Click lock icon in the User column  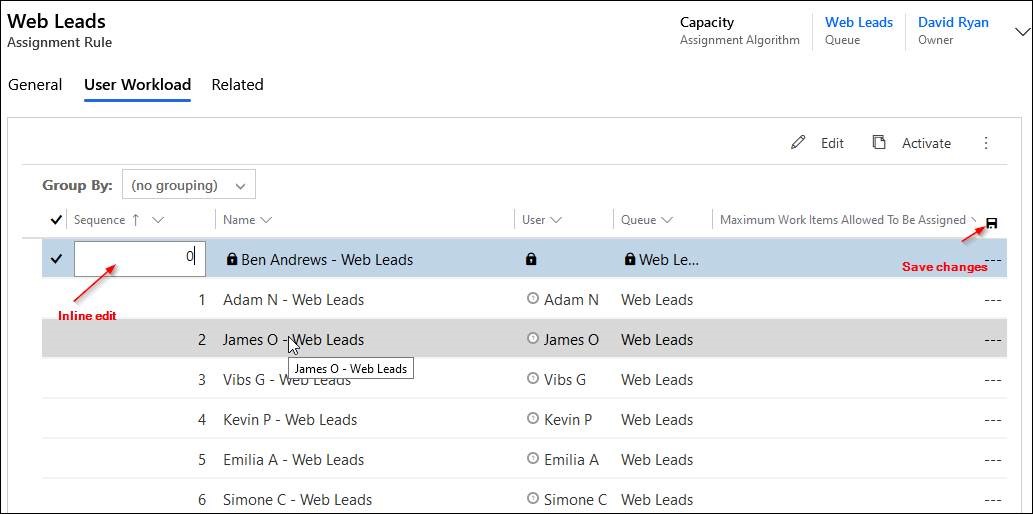tap(531, 260)
